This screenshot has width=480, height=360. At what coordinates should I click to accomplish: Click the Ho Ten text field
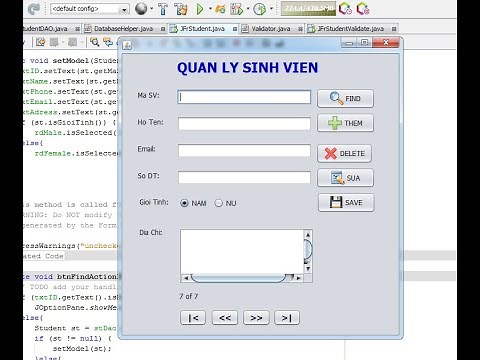click(244, 124)
